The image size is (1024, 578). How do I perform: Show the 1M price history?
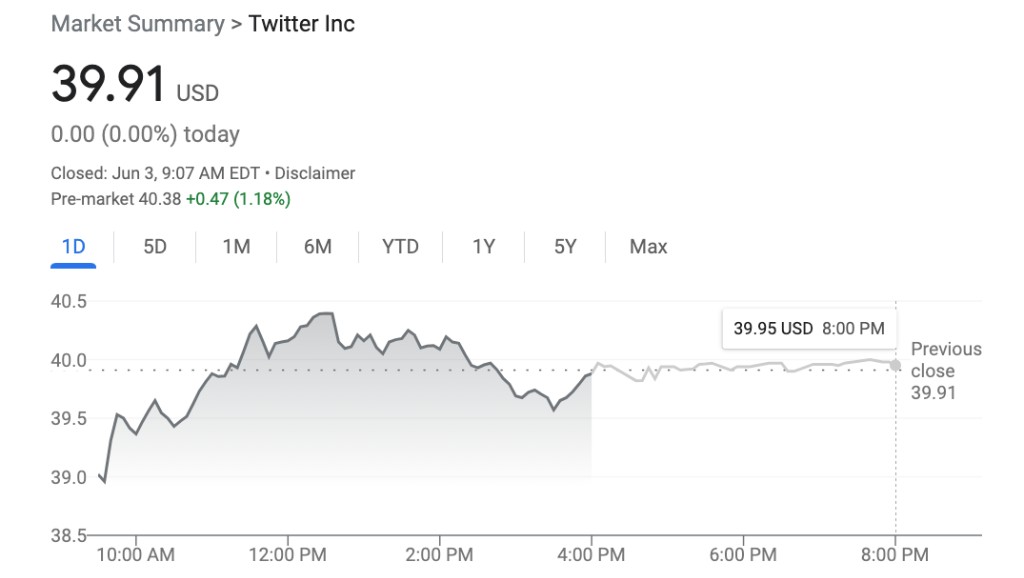[236, 247]
